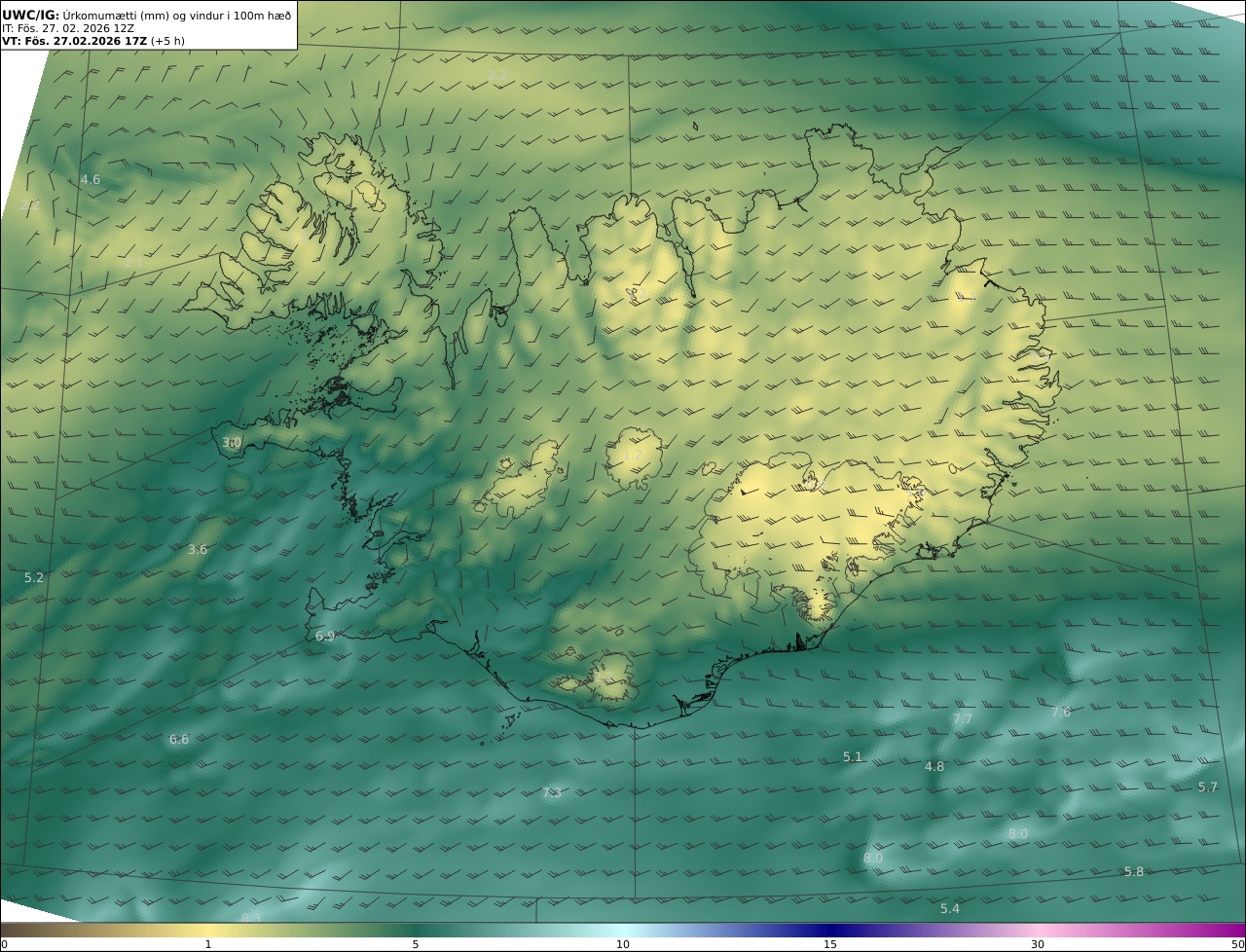Click the 6.9 value label on the map
Screen dimensions: 1246x952
(325, 637)
